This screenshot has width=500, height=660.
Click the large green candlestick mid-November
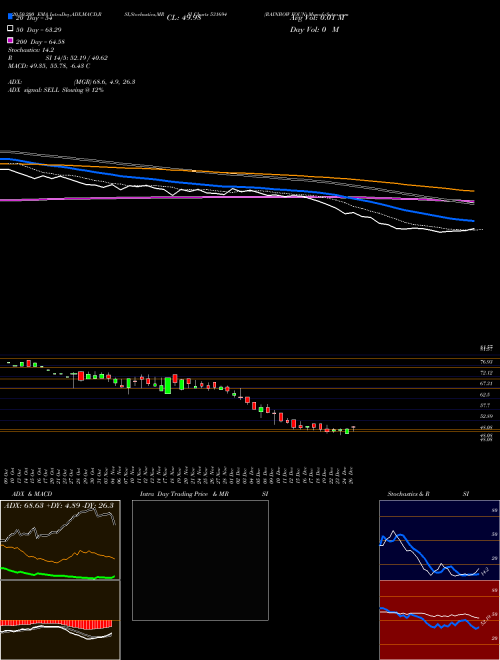168,386
